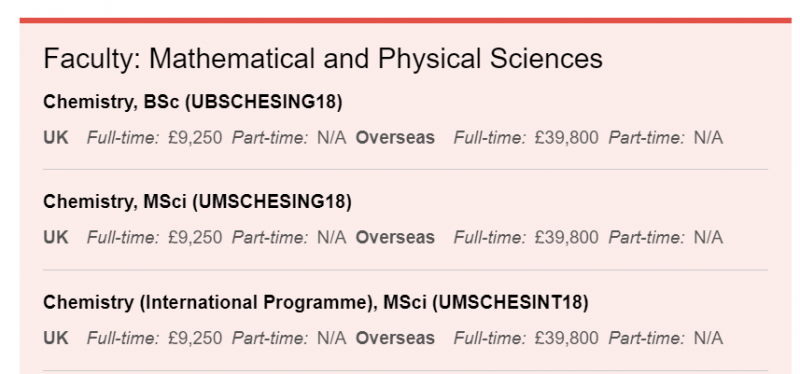Image resolution: width=800 pixels, height=374 pixels.
Task: Click £9,250 UK full-time fee for UMSCHESINT18
Action: [x=195, y=338]
